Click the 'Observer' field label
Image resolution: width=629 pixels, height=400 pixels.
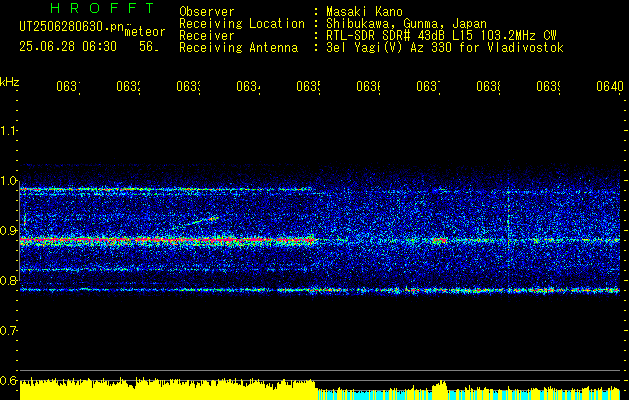click(x=207, y=12)
